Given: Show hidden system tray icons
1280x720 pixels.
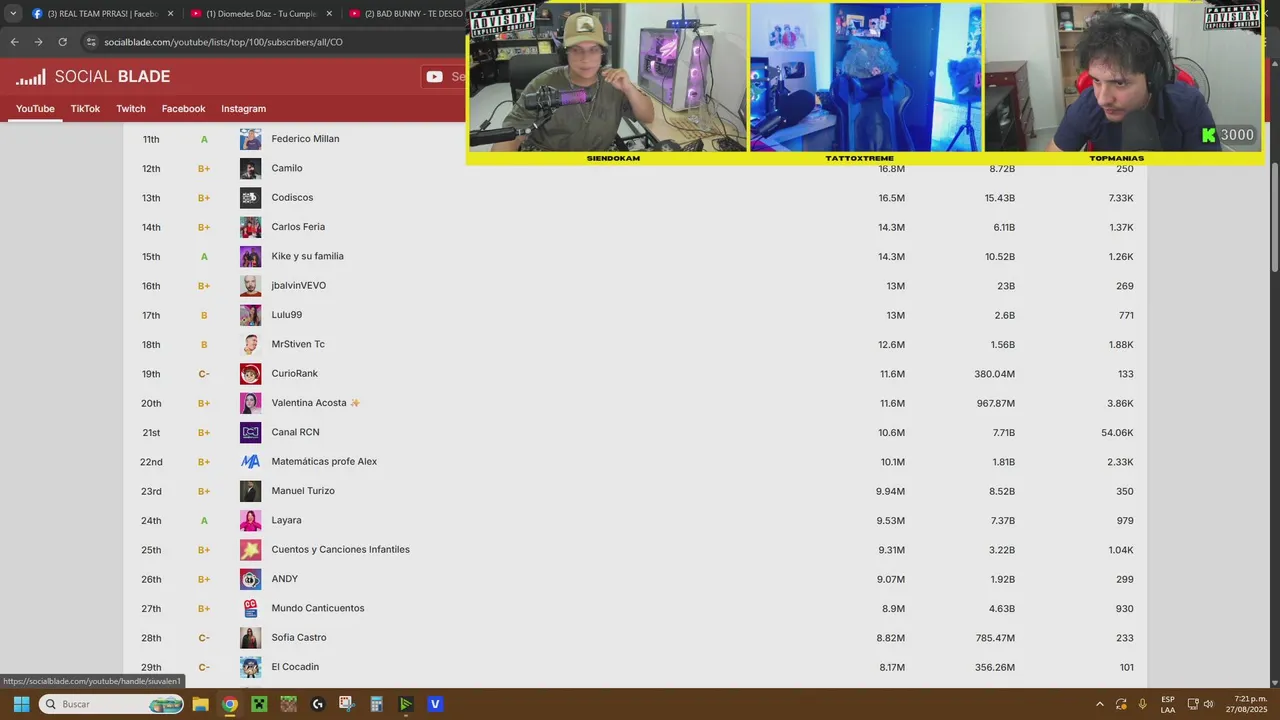Looking at the screenshot, I should (1100, 704).
